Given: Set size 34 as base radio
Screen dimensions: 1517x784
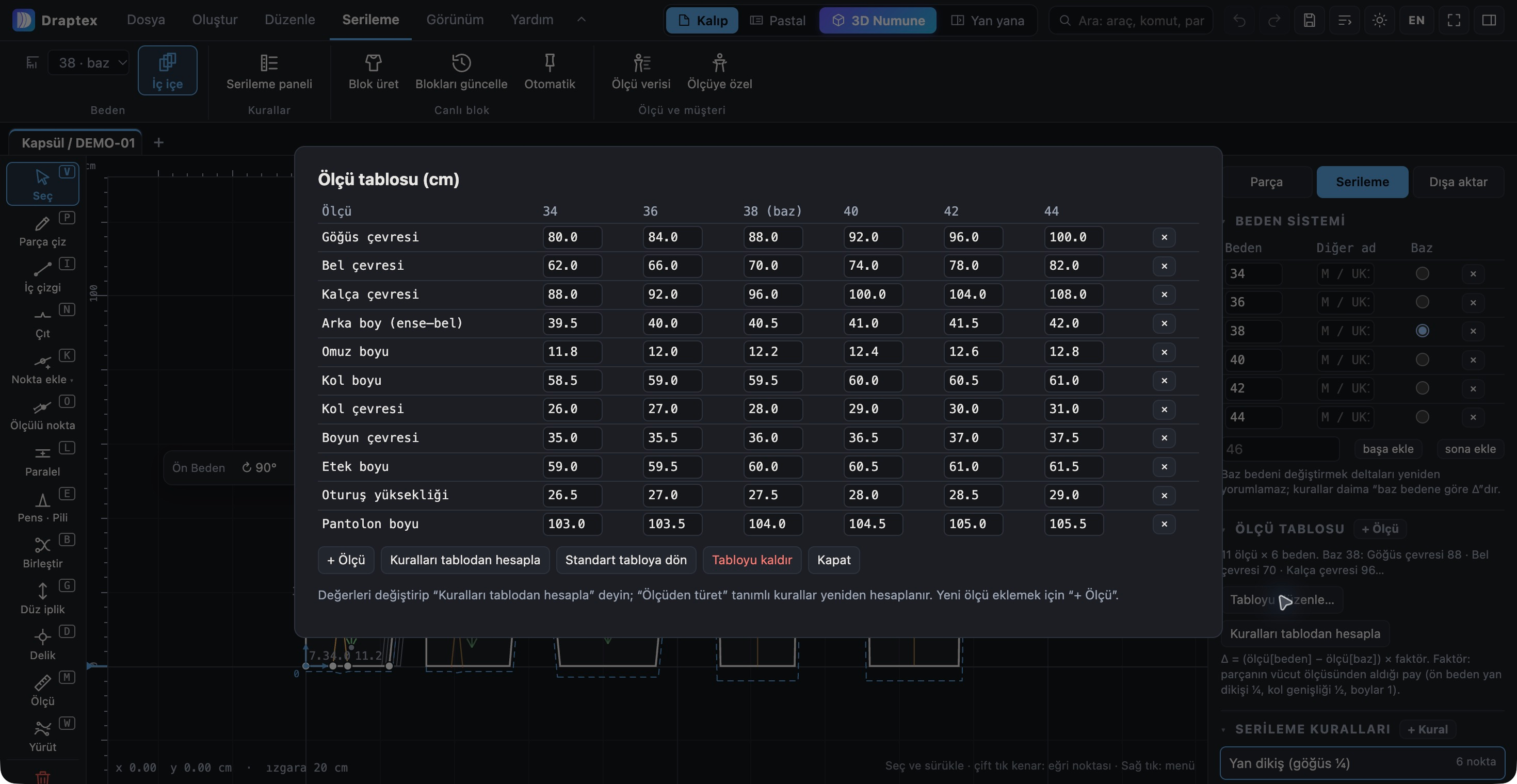Looking at the screenshot, I should coord(1422,273).
